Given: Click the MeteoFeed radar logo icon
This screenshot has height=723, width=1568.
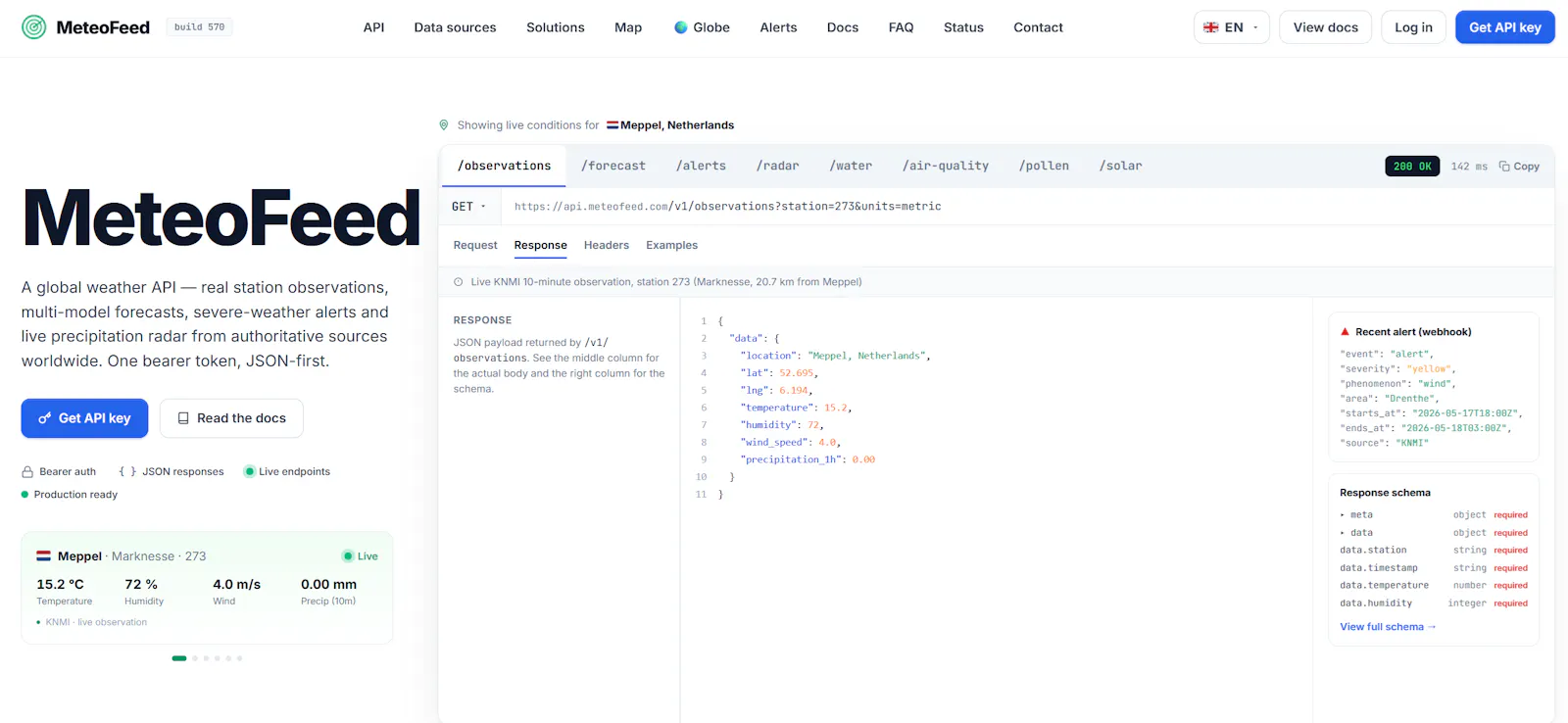Looking at the screenshot, I should click(x=34, y=27).
